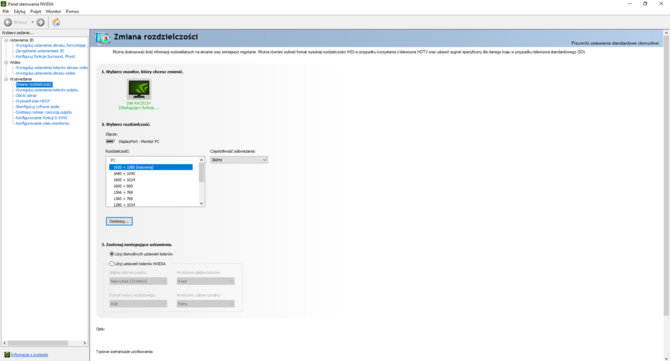
Task: Open the Głębia kolorów pulpitu dropdown
Action: click(138, 281)
